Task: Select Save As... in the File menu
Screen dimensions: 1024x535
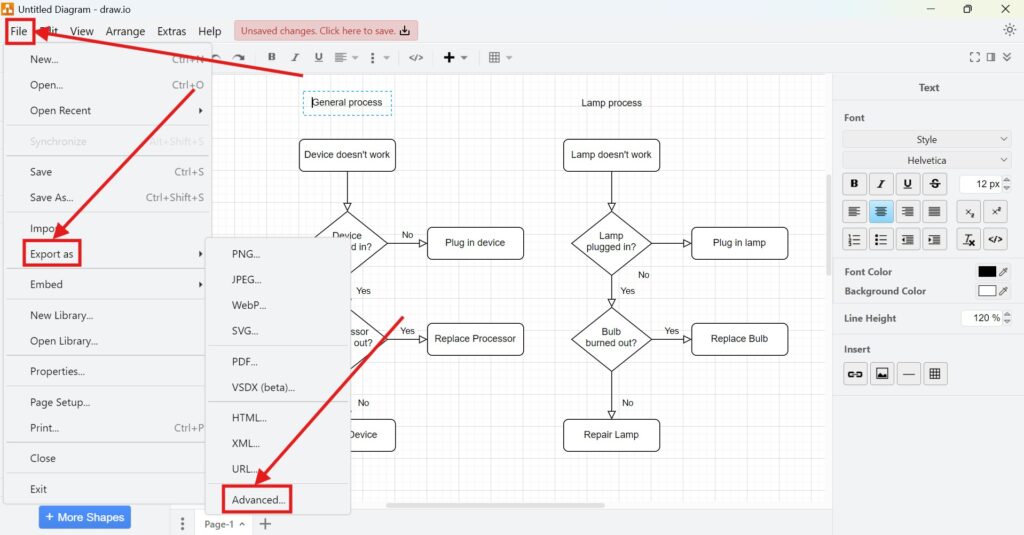Action: point(52,198)
